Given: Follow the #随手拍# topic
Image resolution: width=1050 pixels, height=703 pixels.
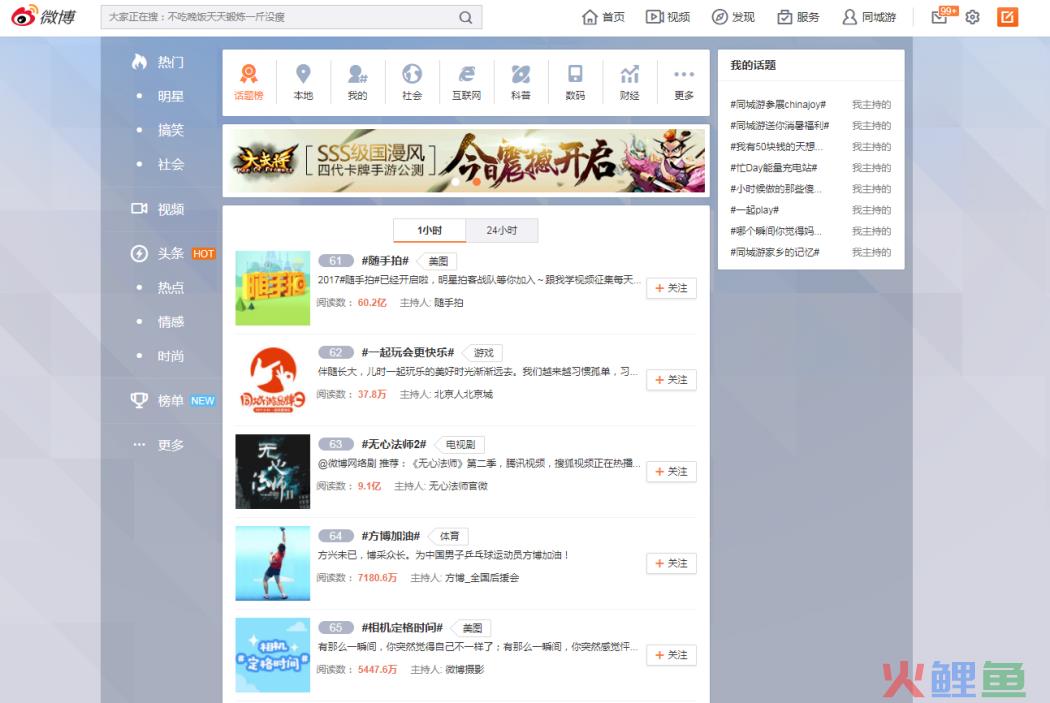Looking at the screenshot, I should [x=672, y=288].
